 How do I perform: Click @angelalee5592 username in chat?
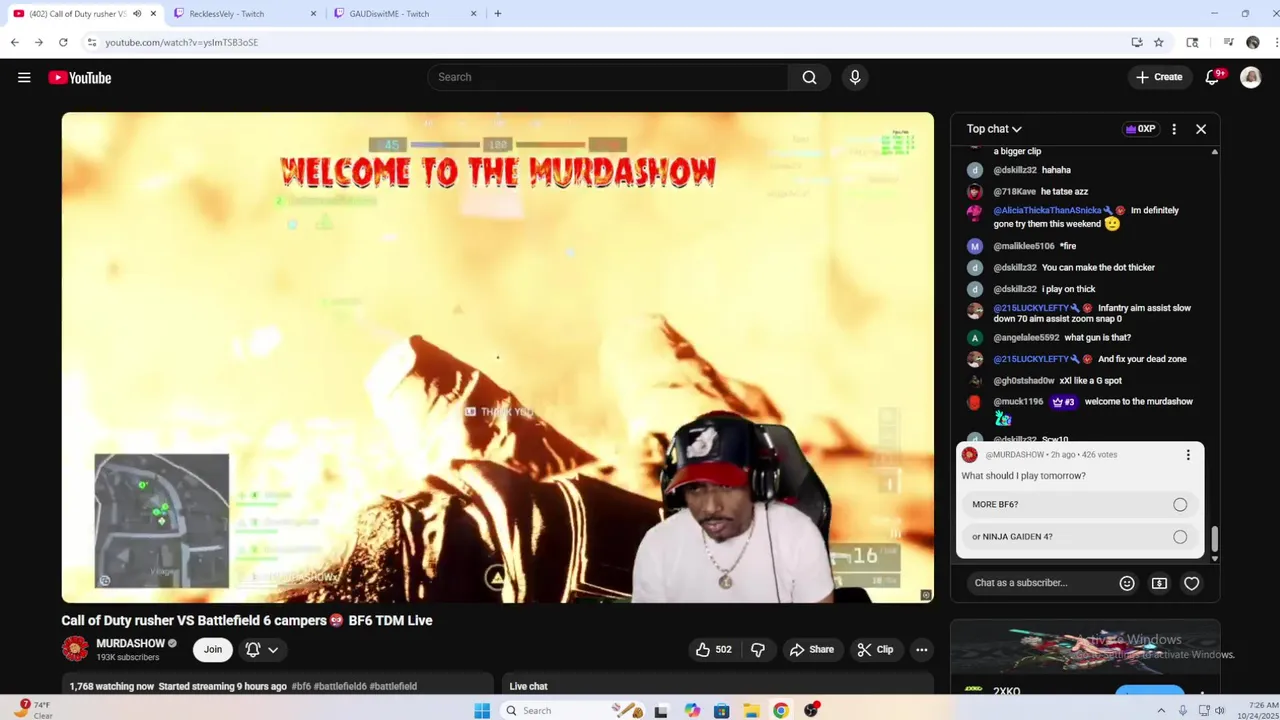[1026, 338]
